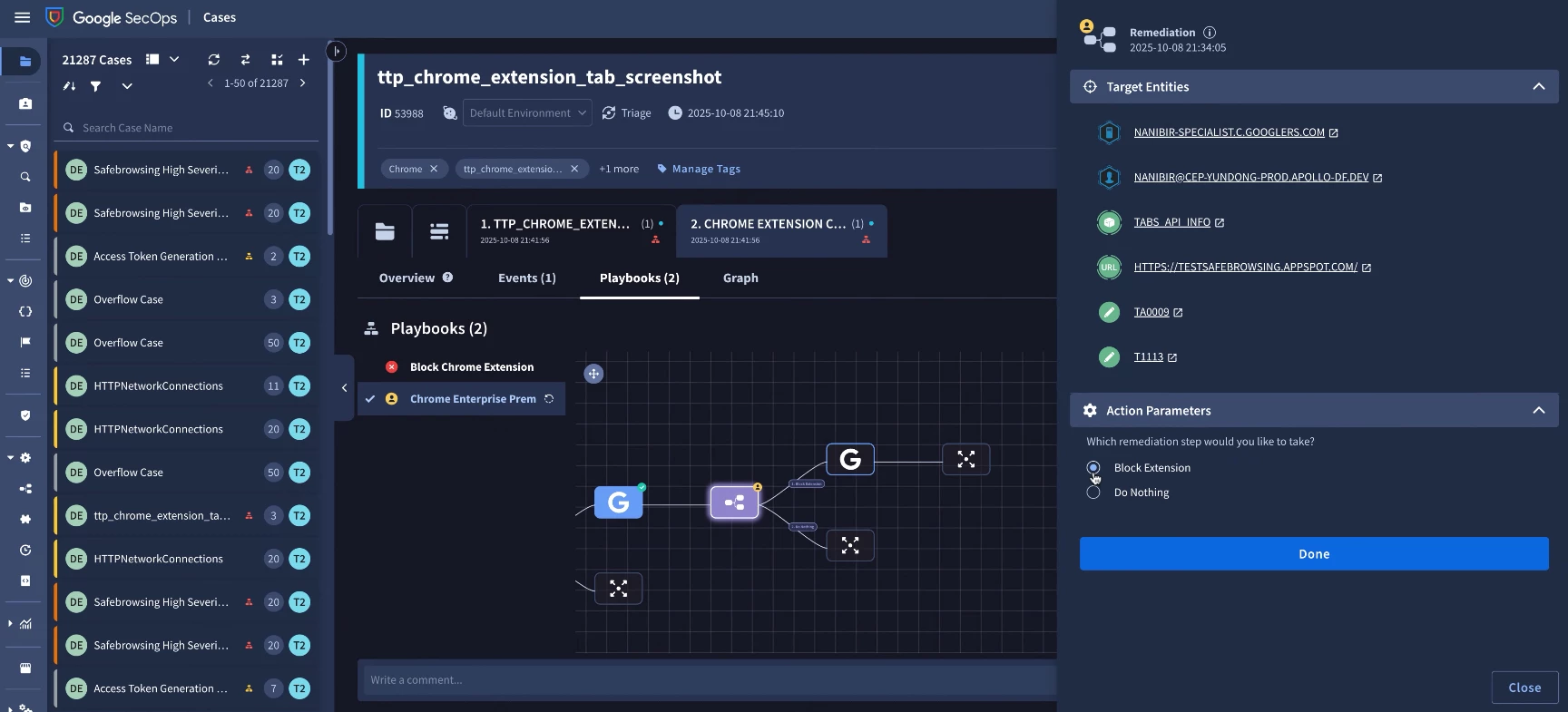1568x712 pixels.
Task: Open the reports chart sidebar icon
Action: 25,623
